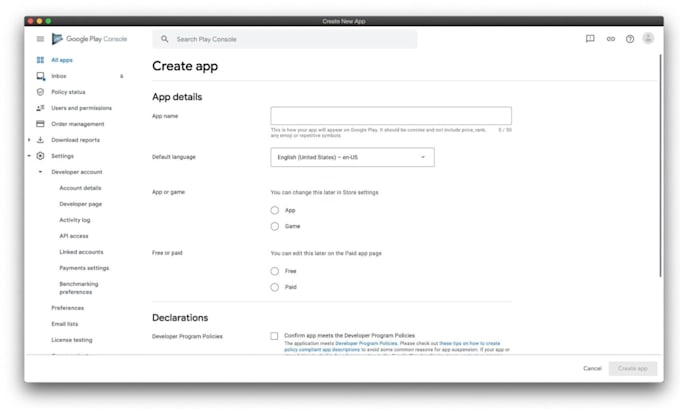Click the Download reports icon
Screen dimensions: 680x409
pyautogui.click(x=40, y=140)
